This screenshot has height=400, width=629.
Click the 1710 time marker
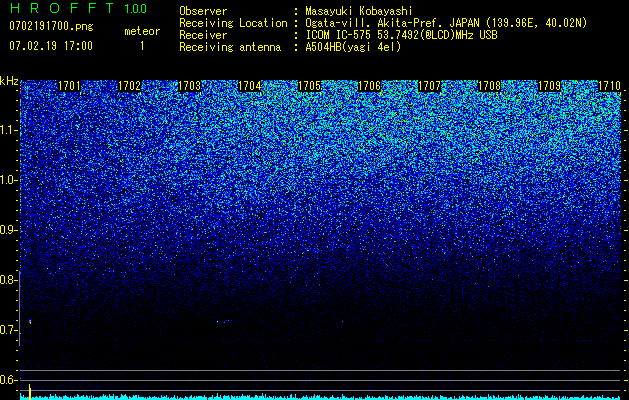click(x=609, y=86)
